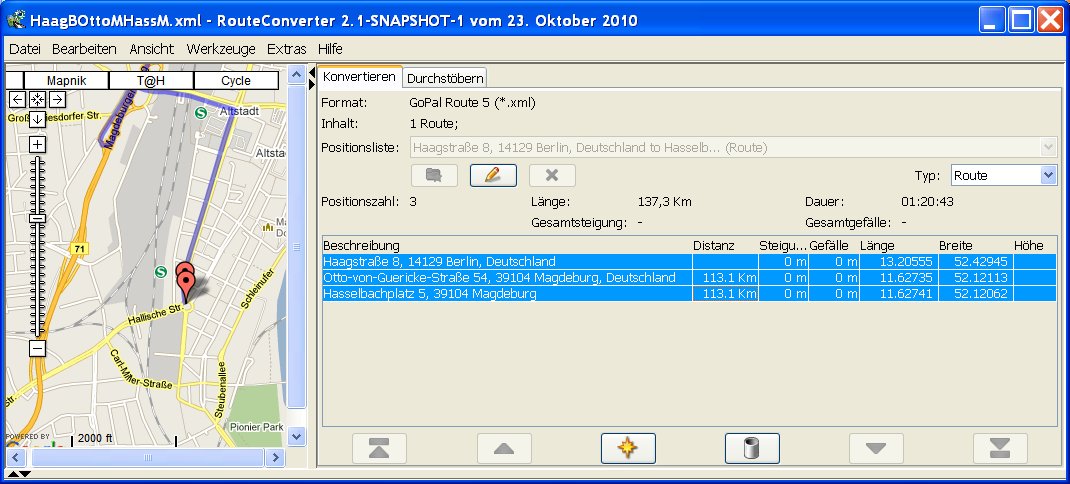
Task: Add a new position with star button
Action: pos(628,449)
